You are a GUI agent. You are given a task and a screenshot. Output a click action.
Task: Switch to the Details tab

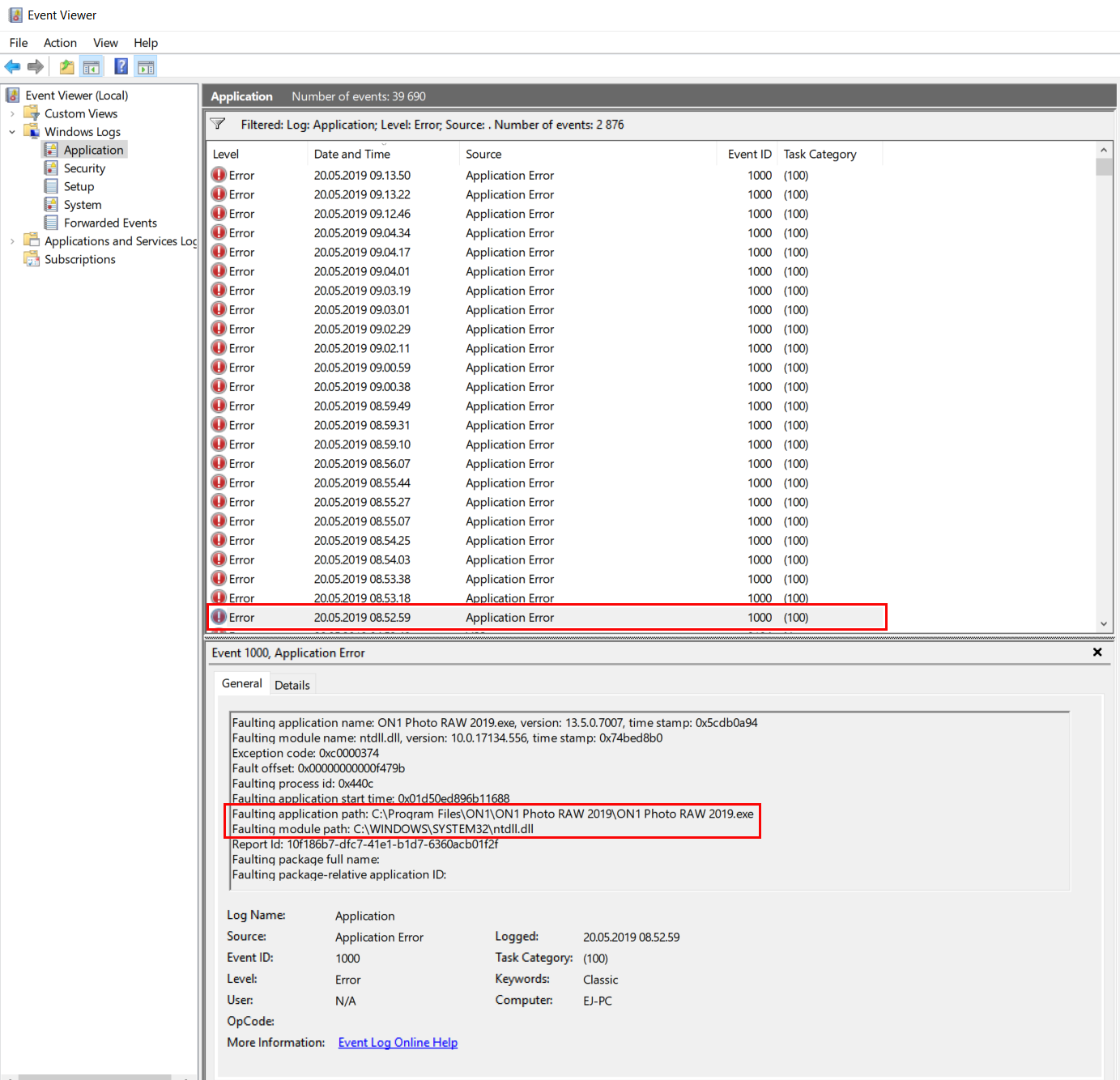(292, 685)
